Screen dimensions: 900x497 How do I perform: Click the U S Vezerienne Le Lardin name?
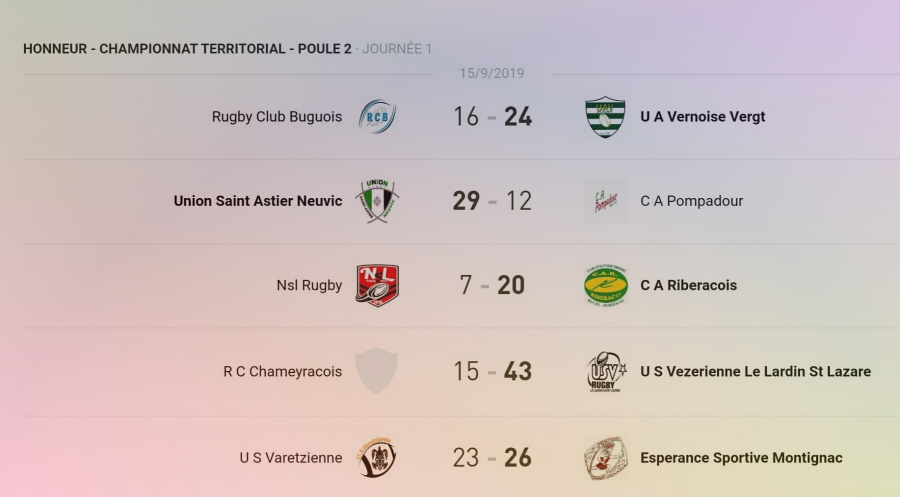[755, 371]
